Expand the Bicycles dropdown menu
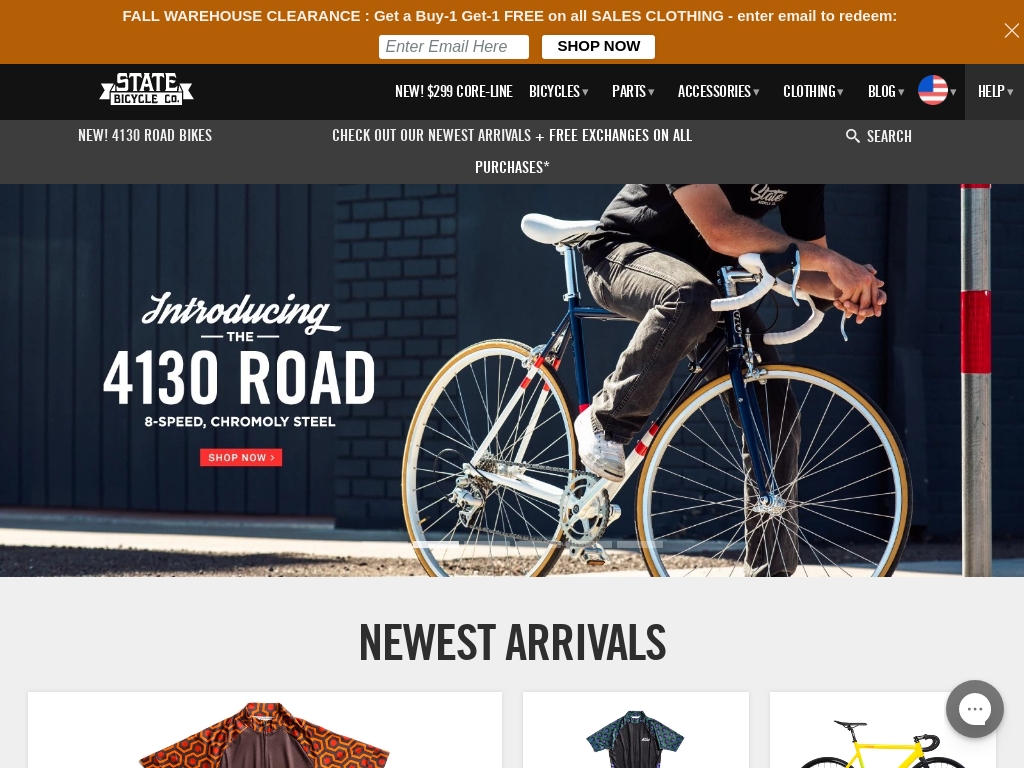The image size is (1024, 768). coord(558,91)
